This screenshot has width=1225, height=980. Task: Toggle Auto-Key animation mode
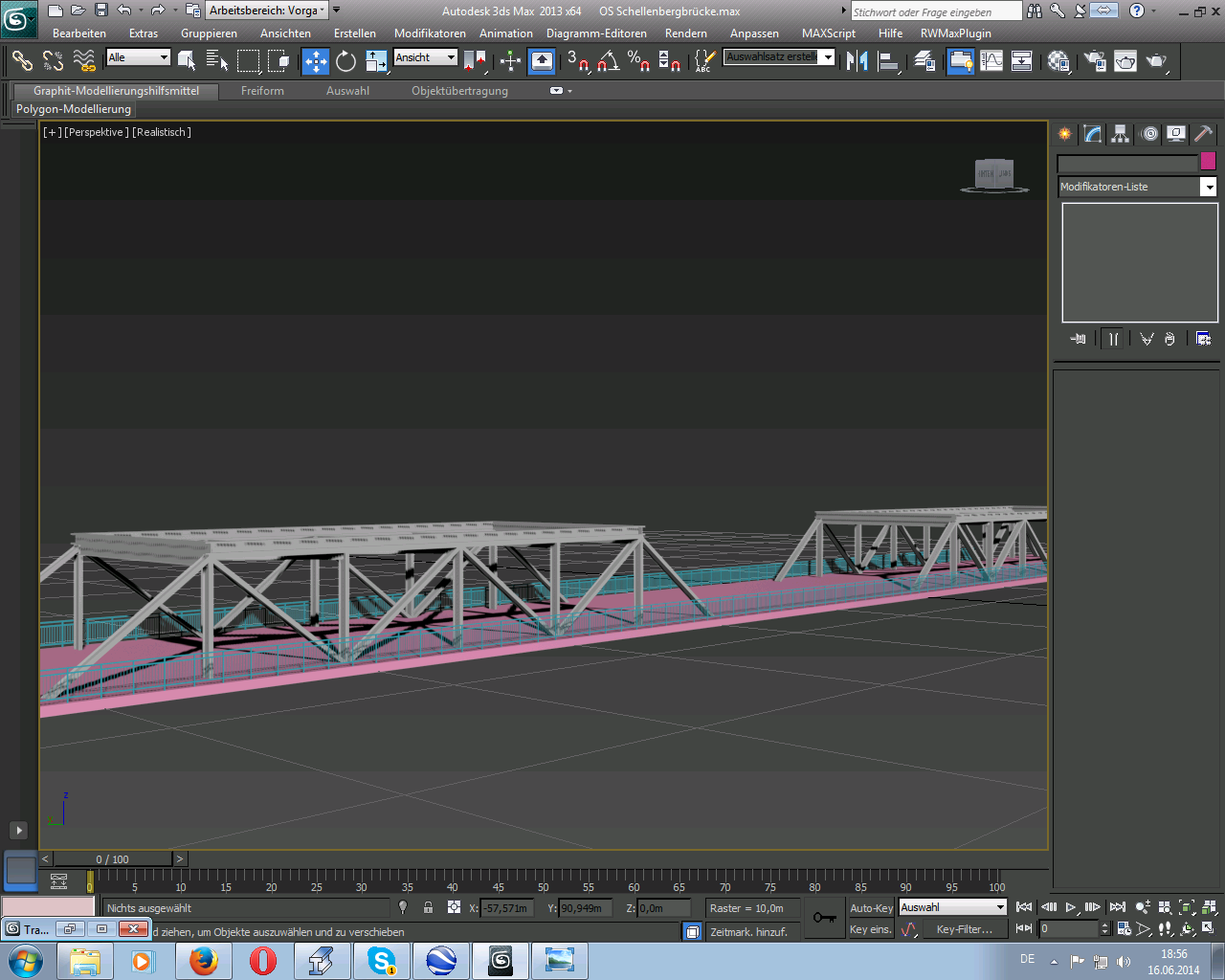871,908
